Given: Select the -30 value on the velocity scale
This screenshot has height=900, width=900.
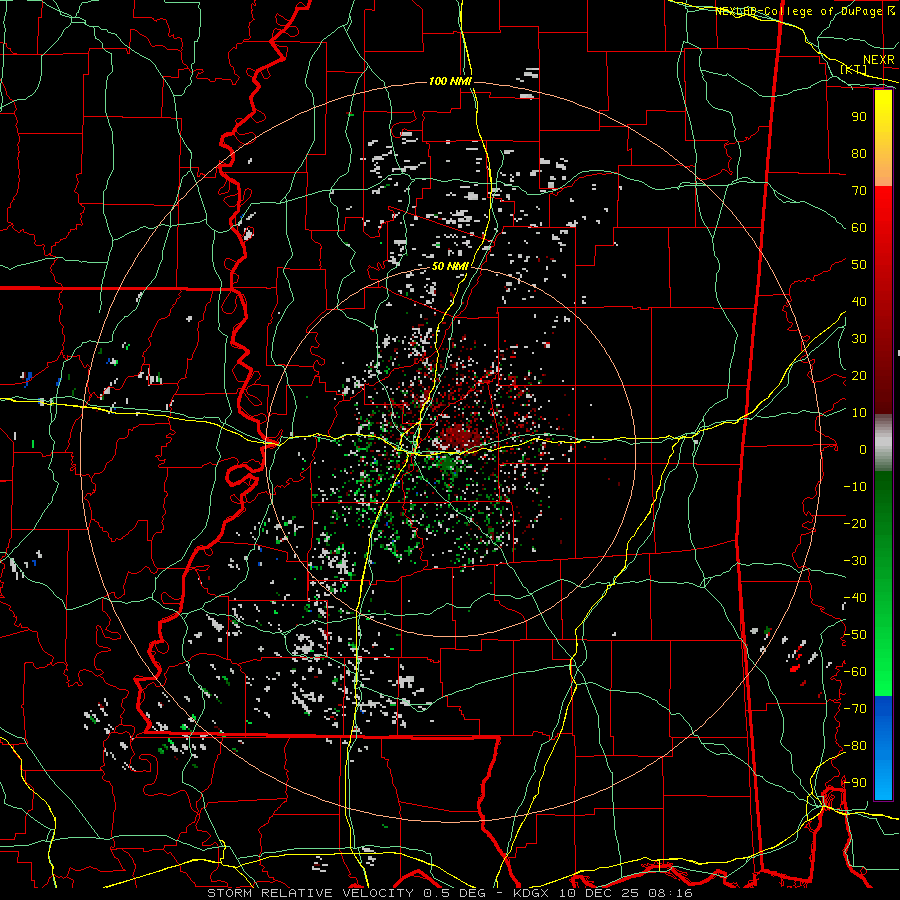Looking at the screenshot, I should 855,561.
